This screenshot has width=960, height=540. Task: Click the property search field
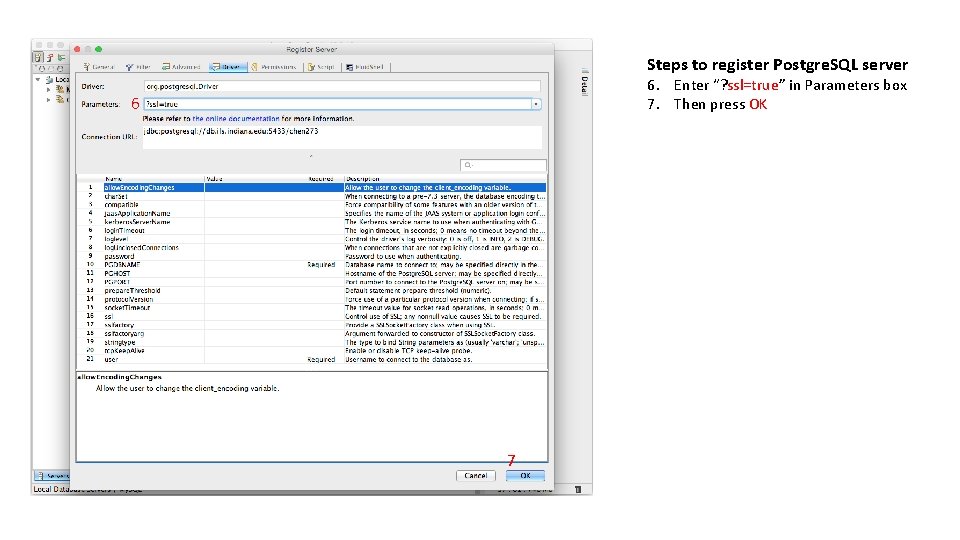point(503,165)
